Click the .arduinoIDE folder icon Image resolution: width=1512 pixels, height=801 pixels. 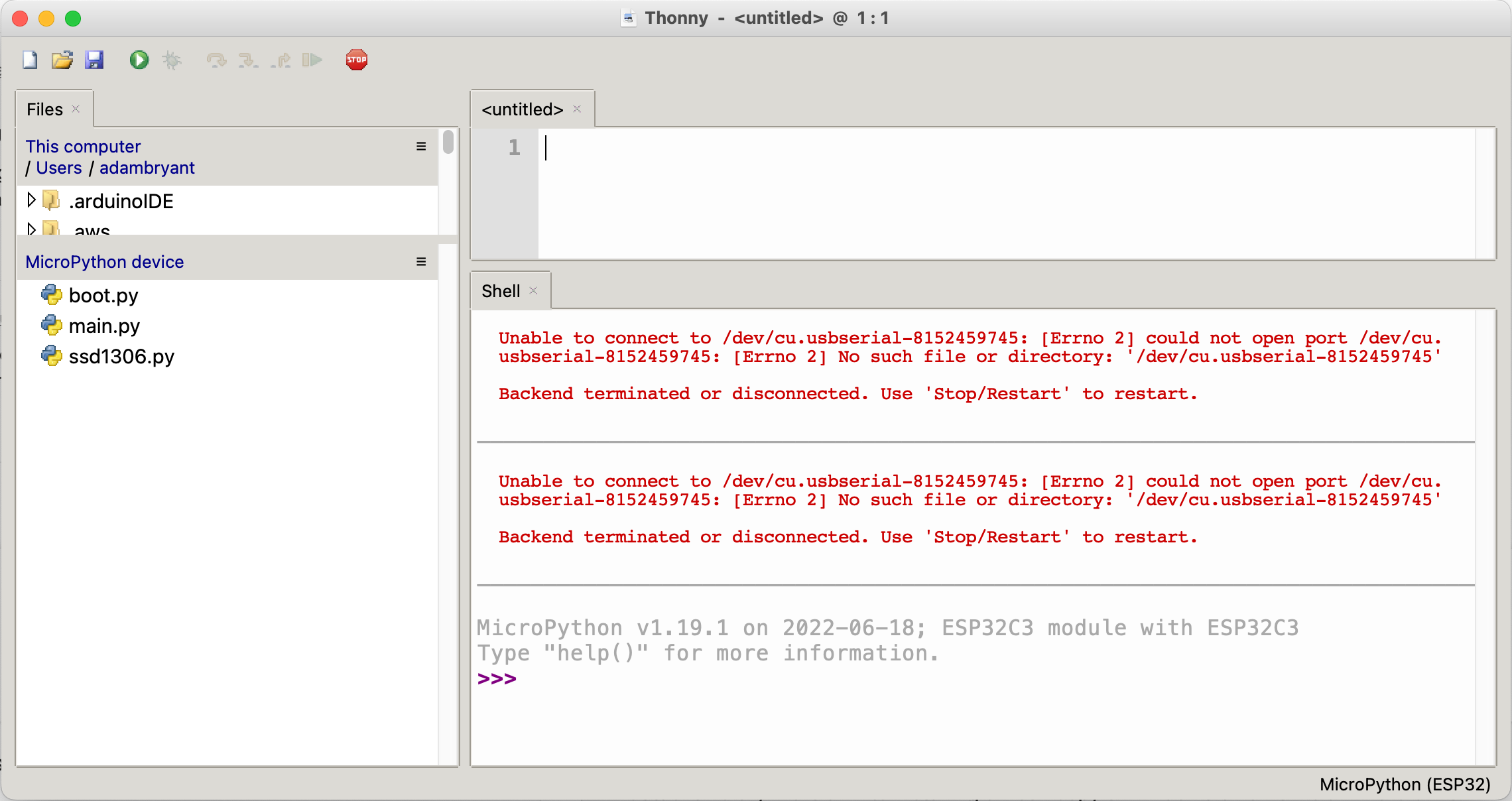click(x=51, y=200)
